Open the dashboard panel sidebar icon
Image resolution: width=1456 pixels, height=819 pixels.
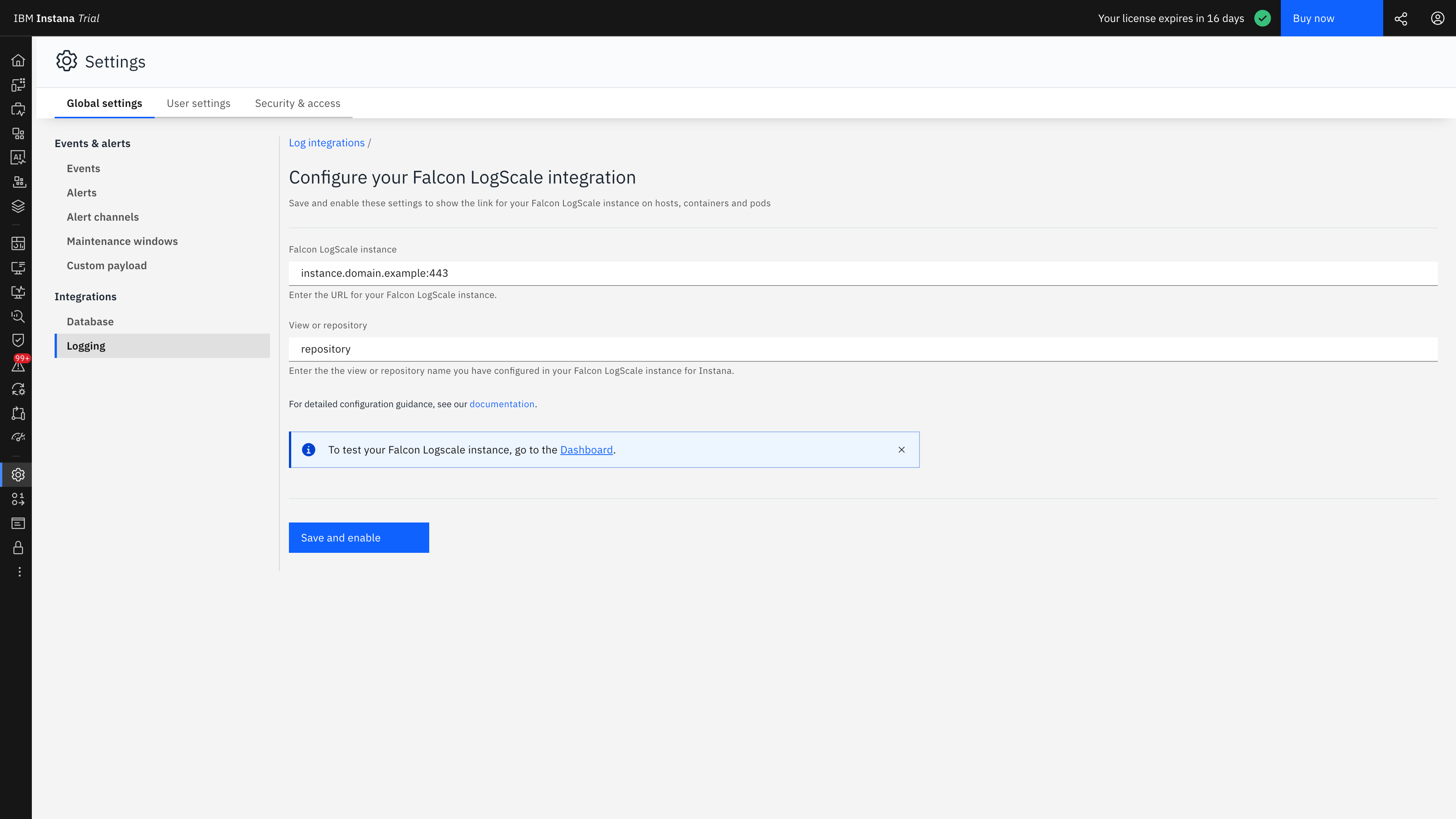[18, 243]
